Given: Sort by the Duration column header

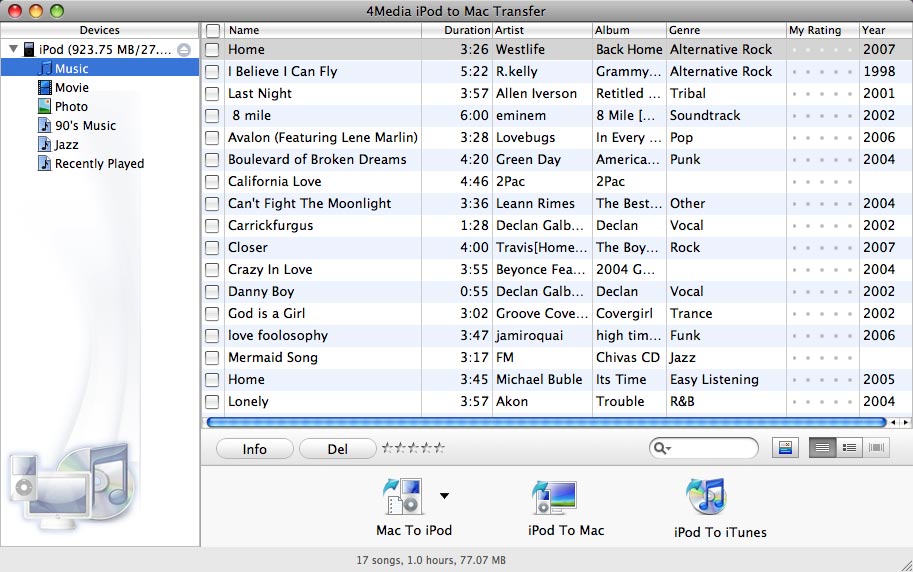Looking at the screenshot, I should 457,30.
